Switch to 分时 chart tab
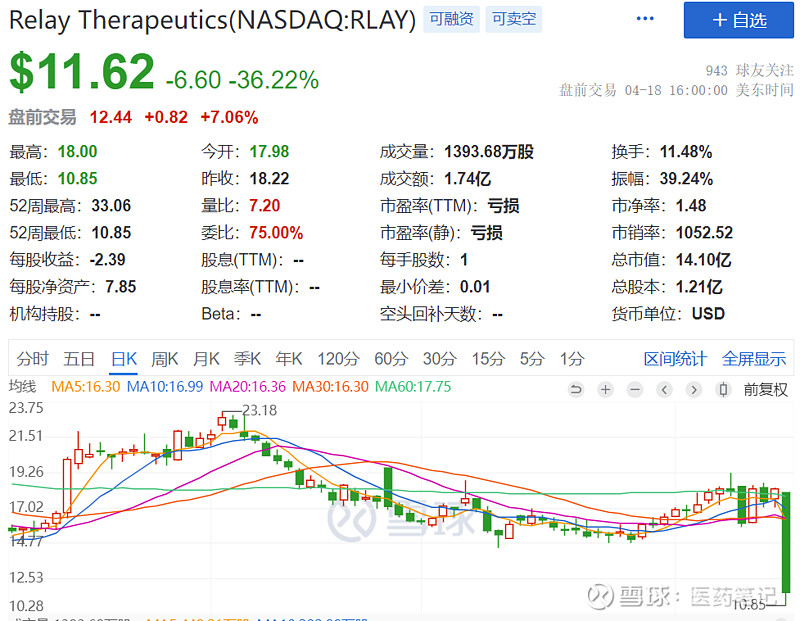Image resolution: width=800 pixels, height=621 pixels. pyautogui.click(x=32, y=359)
